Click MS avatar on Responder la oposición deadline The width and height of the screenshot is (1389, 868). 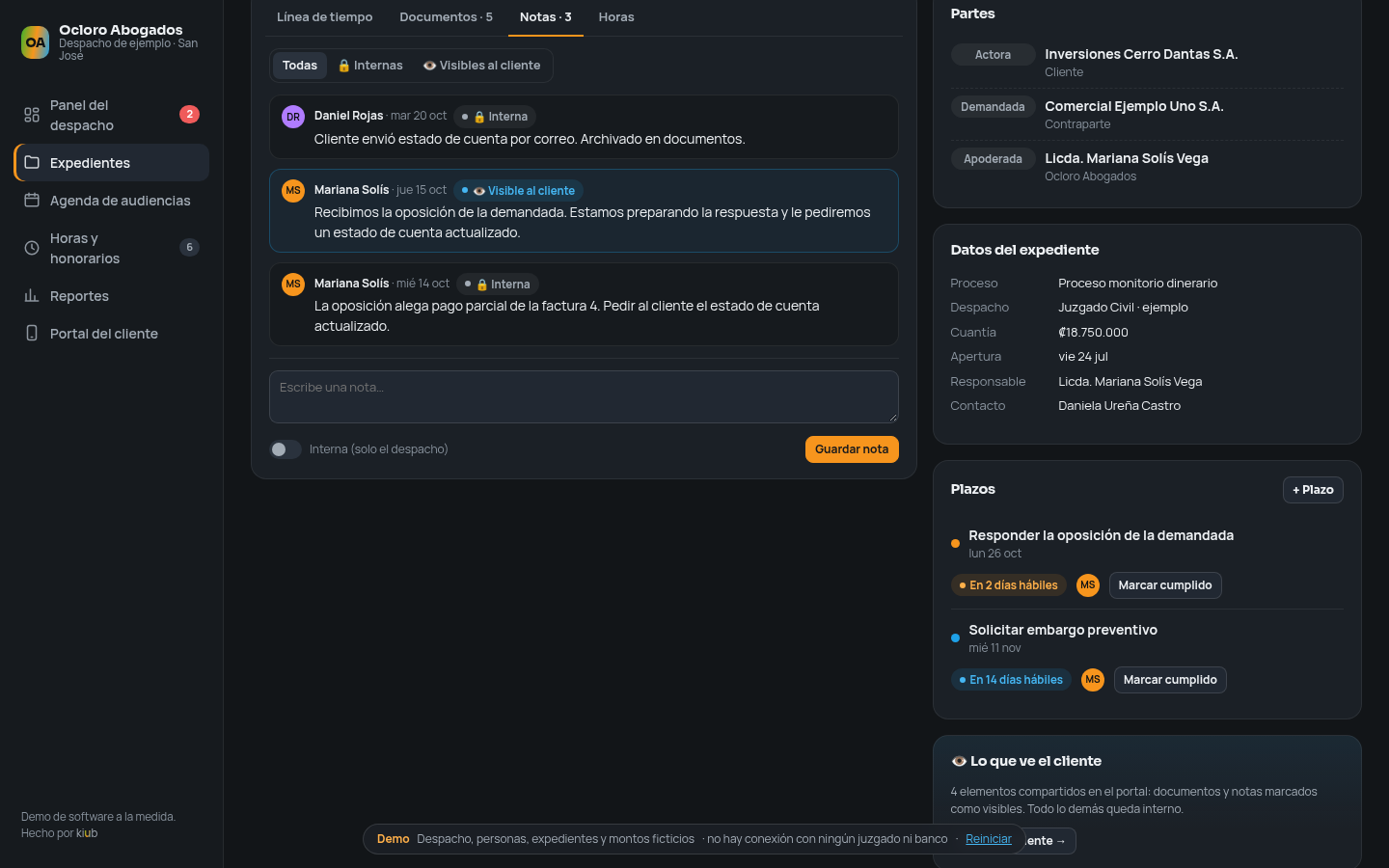[1088, 585]
